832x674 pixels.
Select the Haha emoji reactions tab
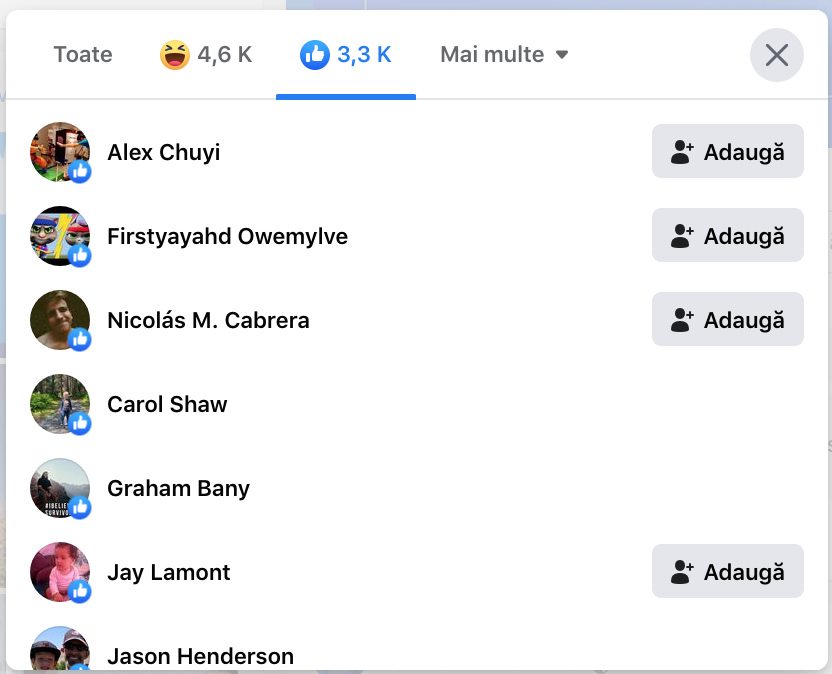point(207,55)
